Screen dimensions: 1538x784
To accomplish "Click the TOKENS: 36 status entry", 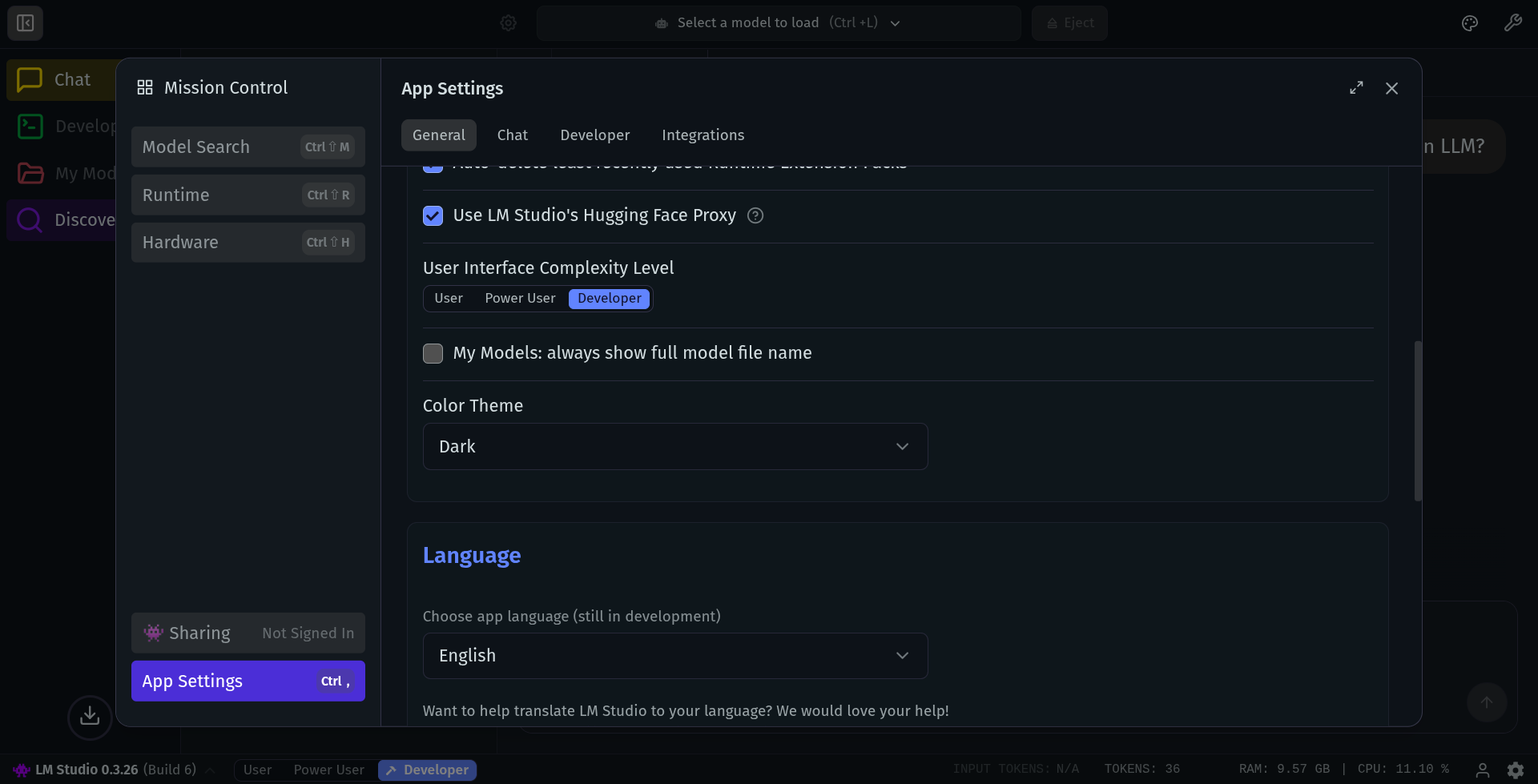I will (x=1141, y=769).
